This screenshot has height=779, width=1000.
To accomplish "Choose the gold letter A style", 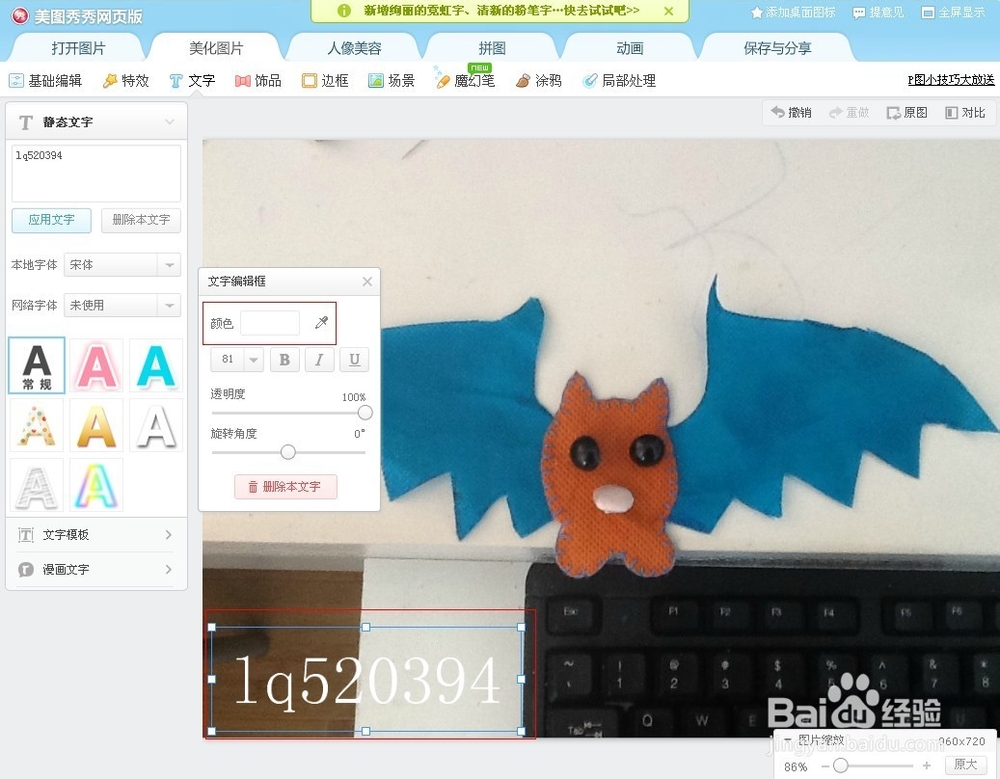I will pos(96,426).
